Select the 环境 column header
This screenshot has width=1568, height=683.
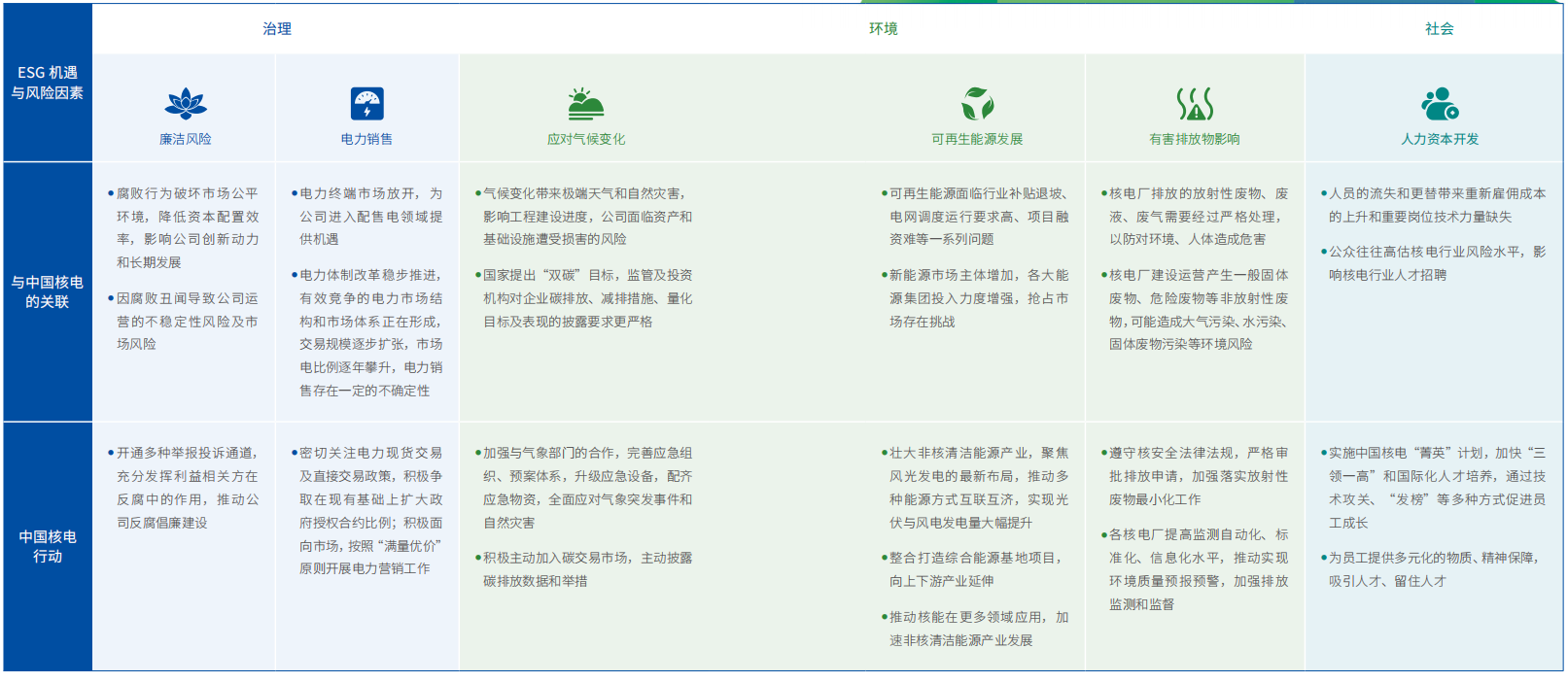pos(883,29)
